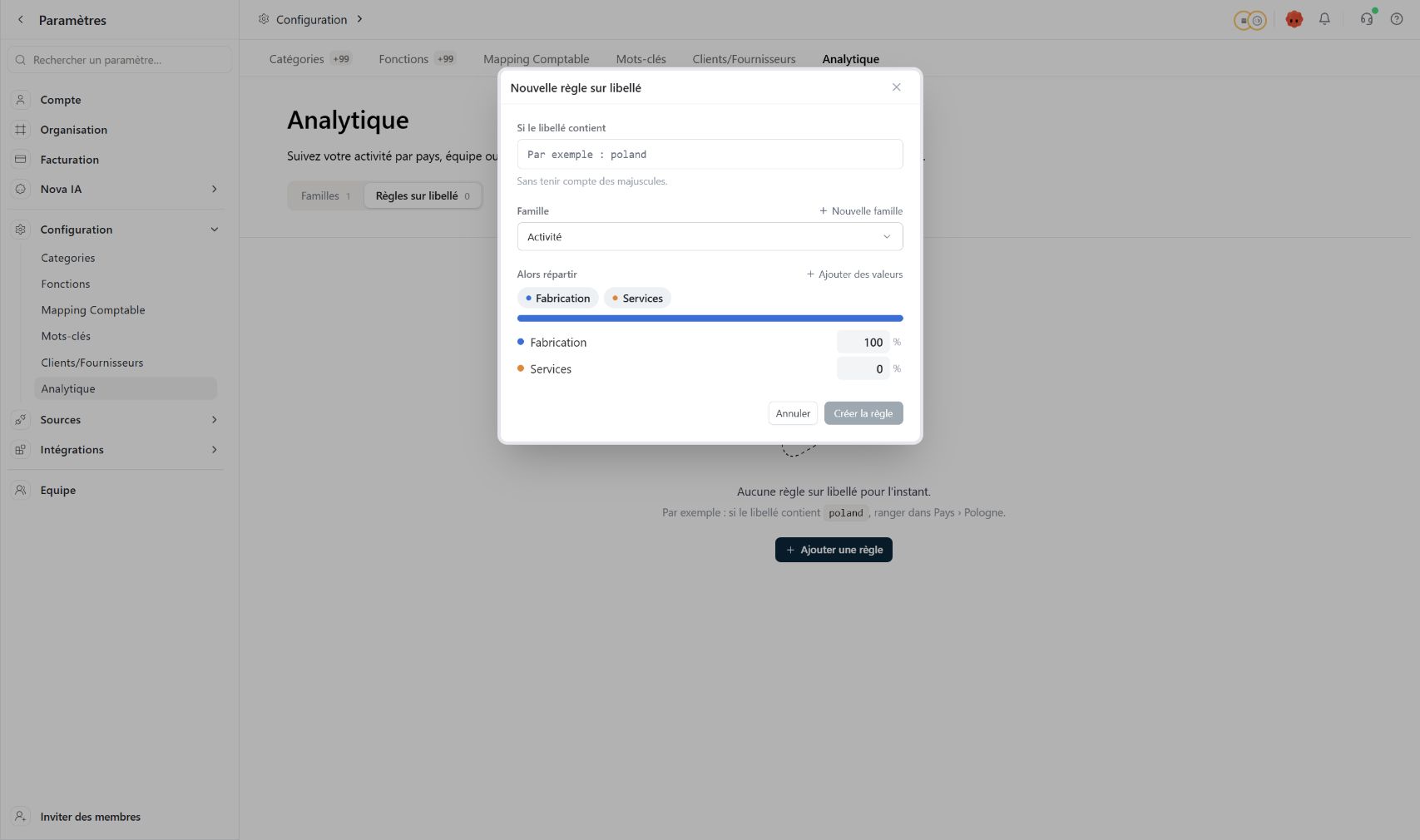
Task: Click the Nouvelle famille link
Action: [x=861, y=211]
